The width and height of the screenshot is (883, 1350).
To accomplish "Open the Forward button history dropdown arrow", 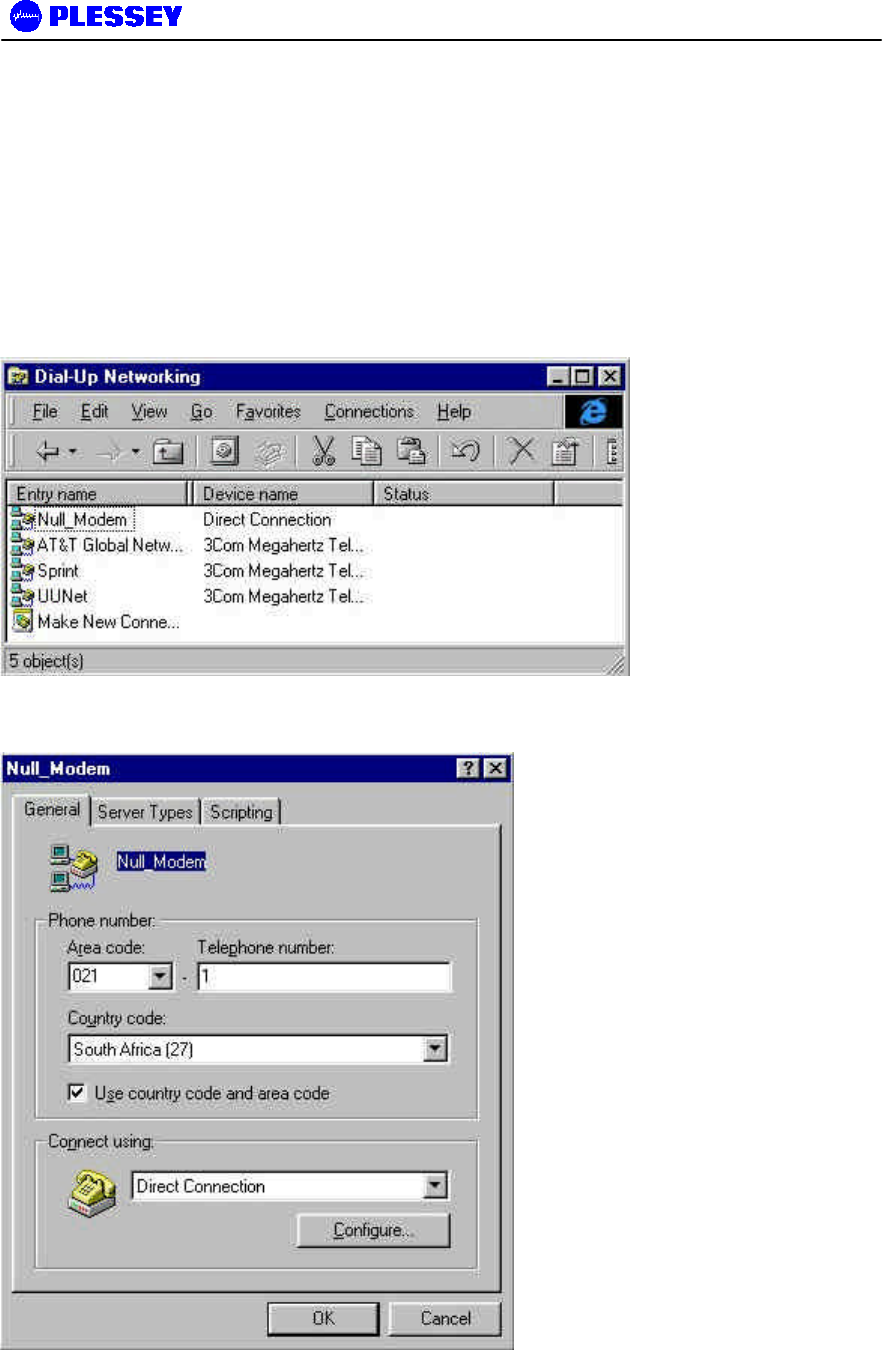I will click(x=135, y=452).
